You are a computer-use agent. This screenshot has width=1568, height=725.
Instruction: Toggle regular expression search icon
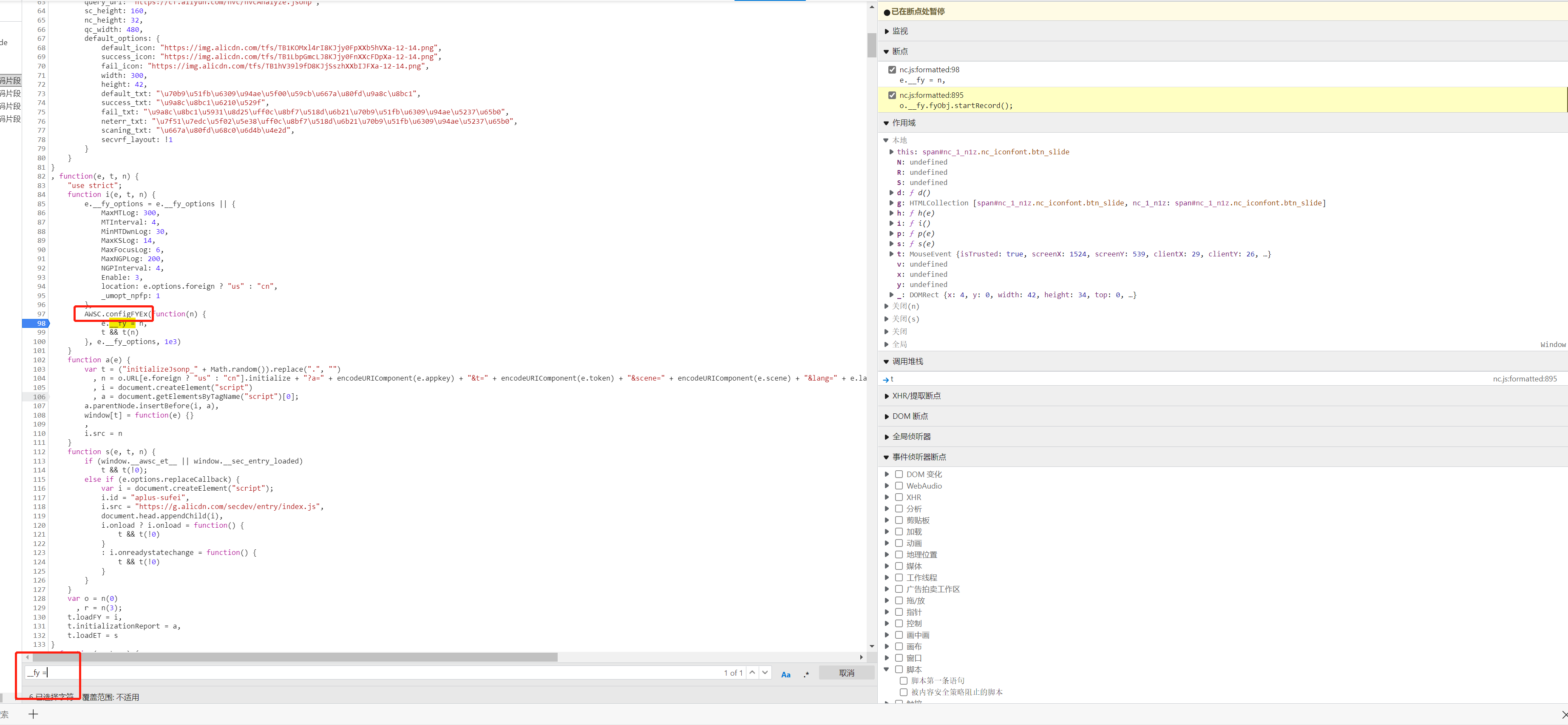(x=806, y=674)
